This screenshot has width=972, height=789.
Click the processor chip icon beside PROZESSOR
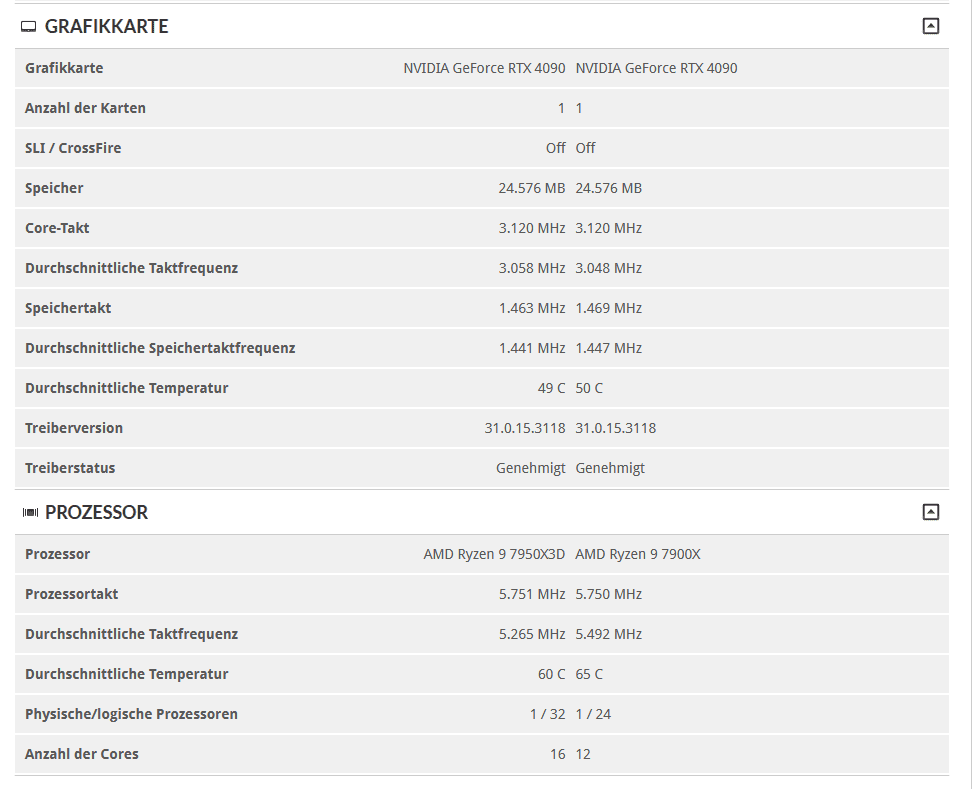click(x=30, y=513)
